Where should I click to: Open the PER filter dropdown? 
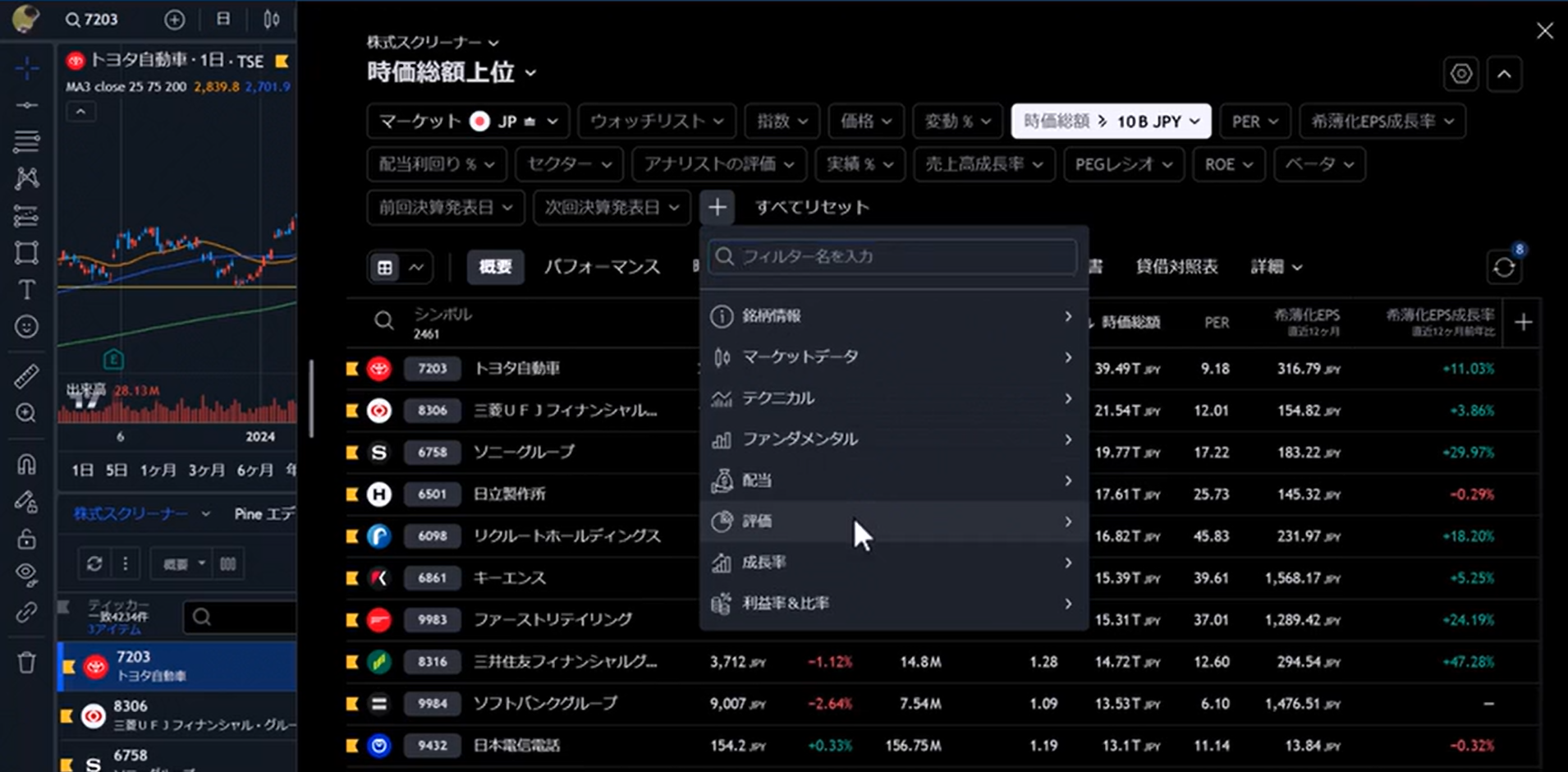(1255, 122)
